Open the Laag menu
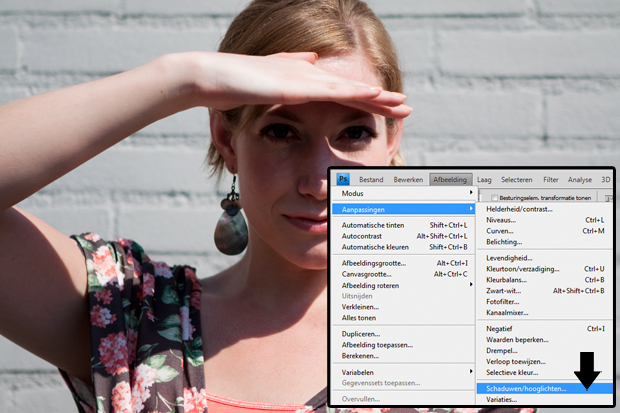Image resolution: width=620 pixels, height=413 pixels. pos(484,179)
